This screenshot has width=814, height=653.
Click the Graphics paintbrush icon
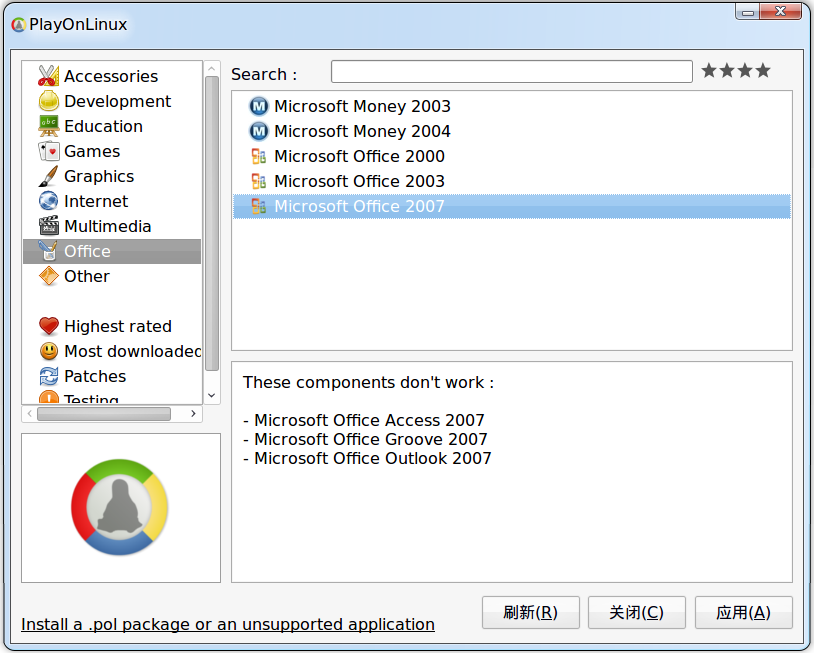tap(48, 176)
